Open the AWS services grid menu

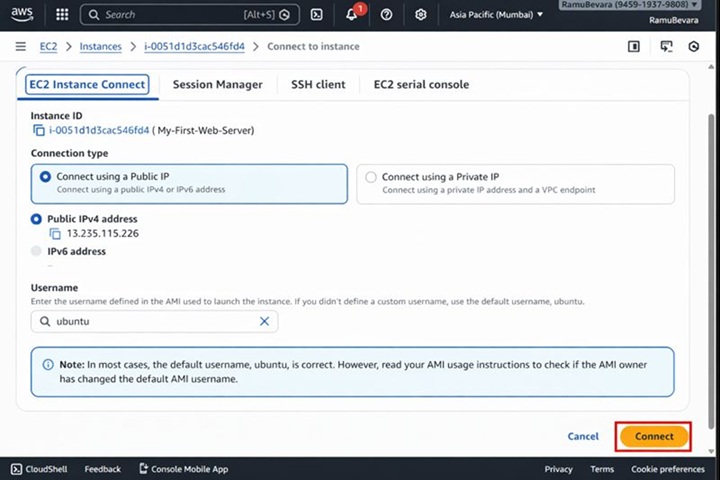[x=62, y=15]
